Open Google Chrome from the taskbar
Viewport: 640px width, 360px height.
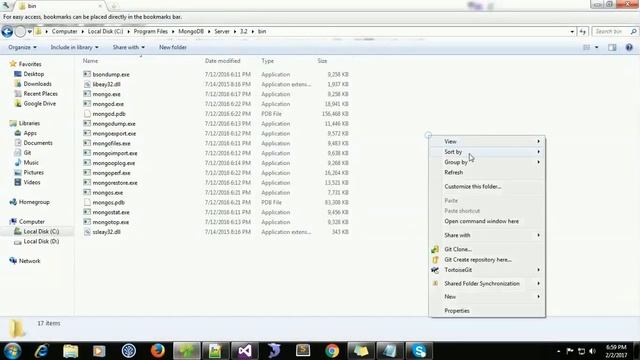(332, 351)
